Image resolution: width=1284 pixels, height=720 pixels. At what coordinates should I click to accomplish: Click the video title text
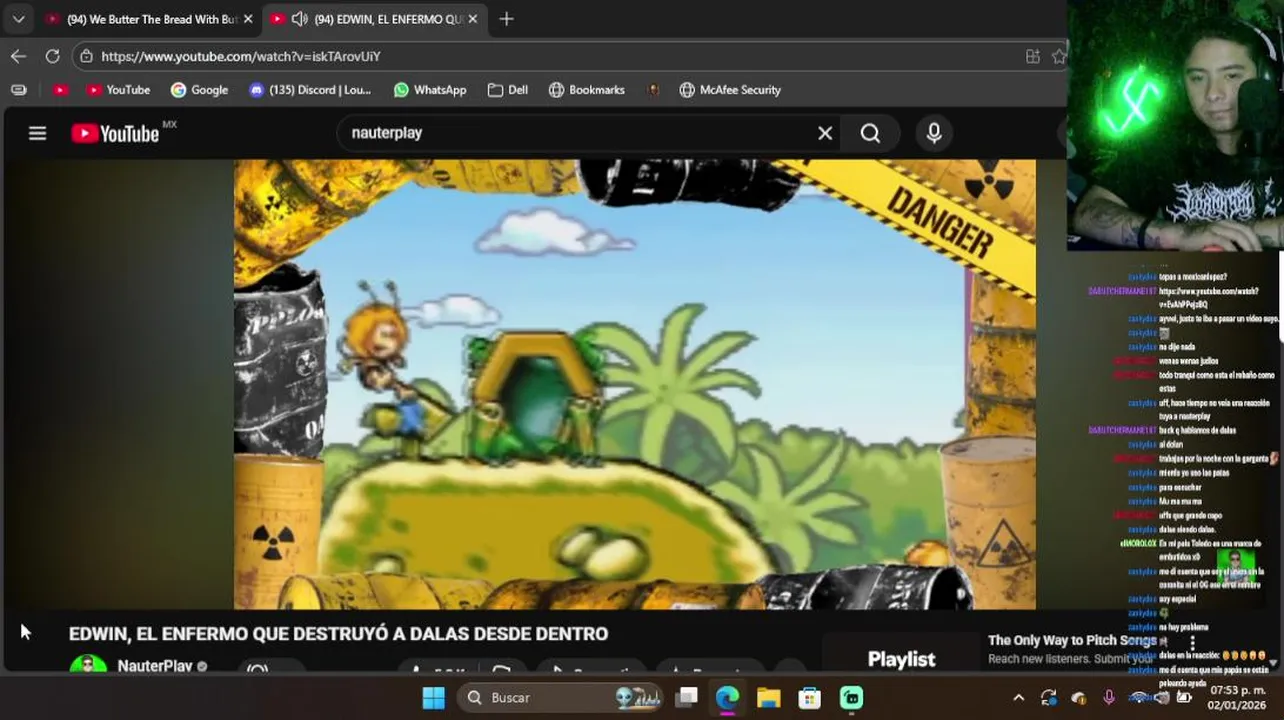coord(338,634)
